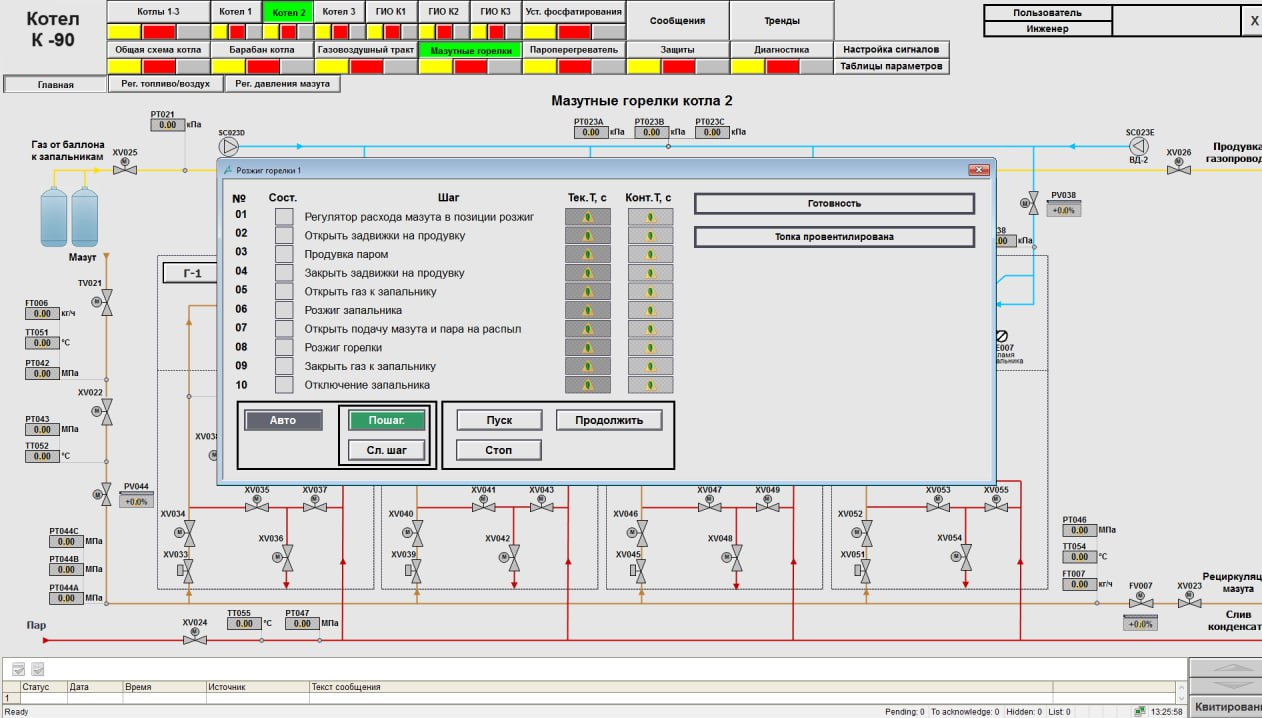Image resolution: width=1262 pixels, height=718 pixels.
Task: Toggle state box for step 10
Action: tap(284, 385)
